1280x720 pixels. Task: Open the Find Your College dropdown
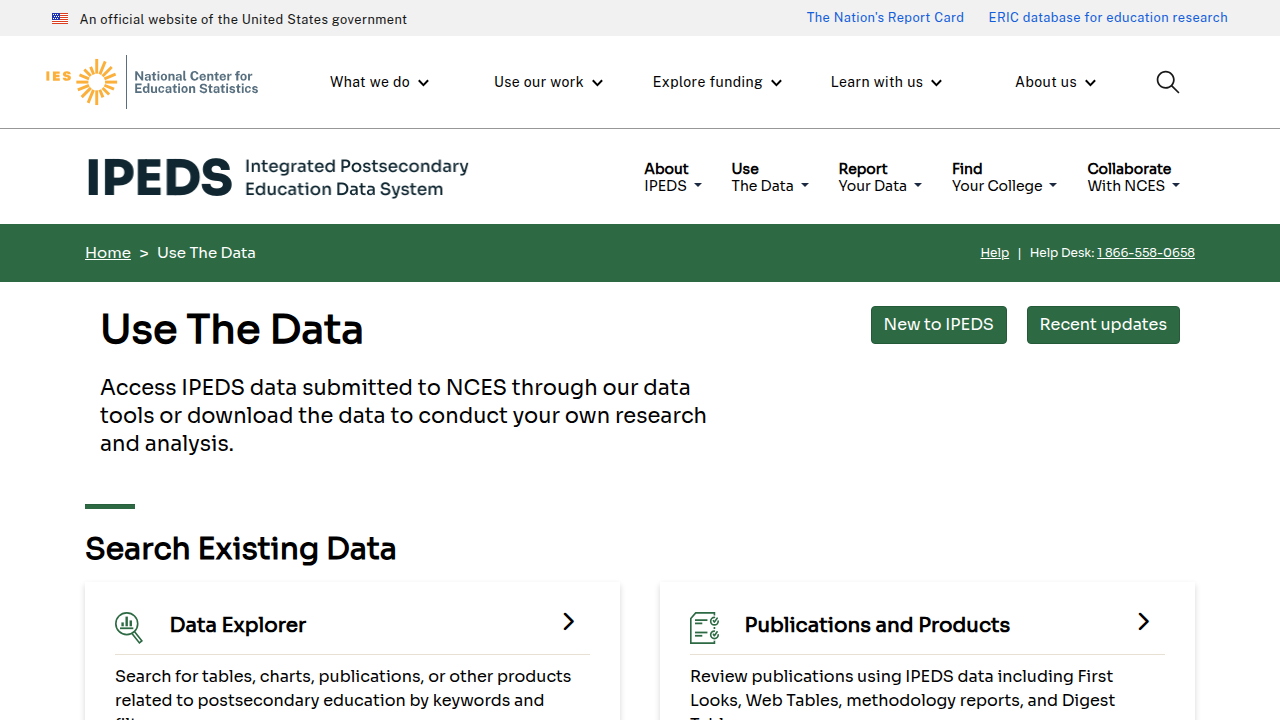(1004, 177)
